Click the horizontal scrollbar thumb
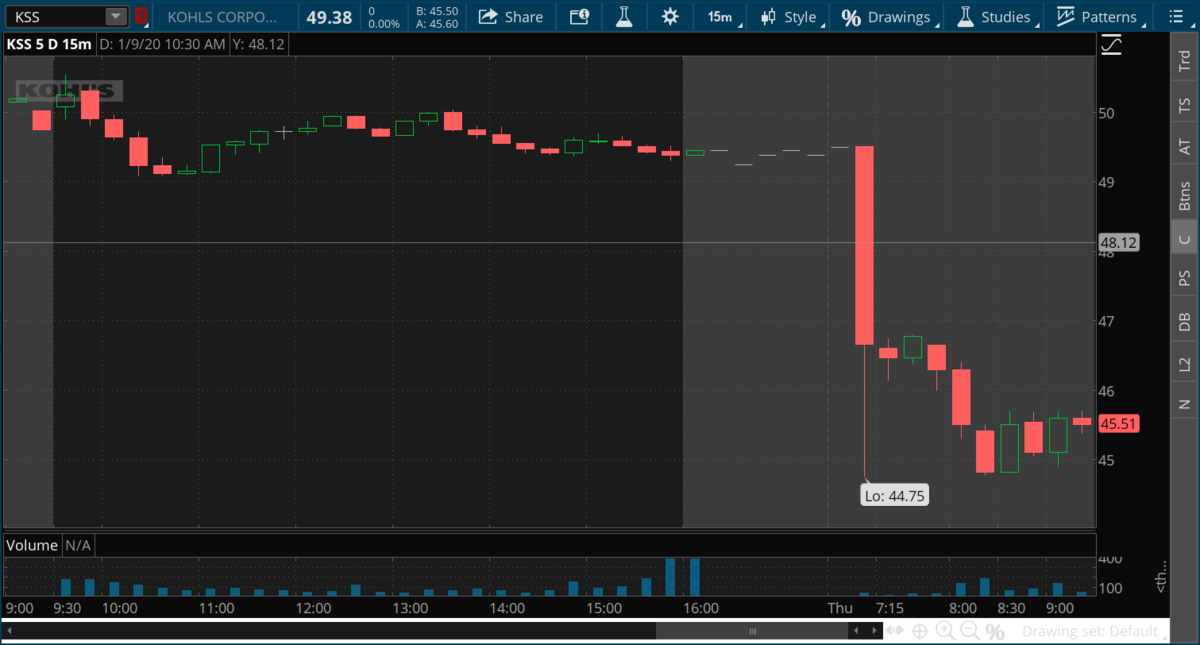1200x645 pixels. tap(752, 631)
